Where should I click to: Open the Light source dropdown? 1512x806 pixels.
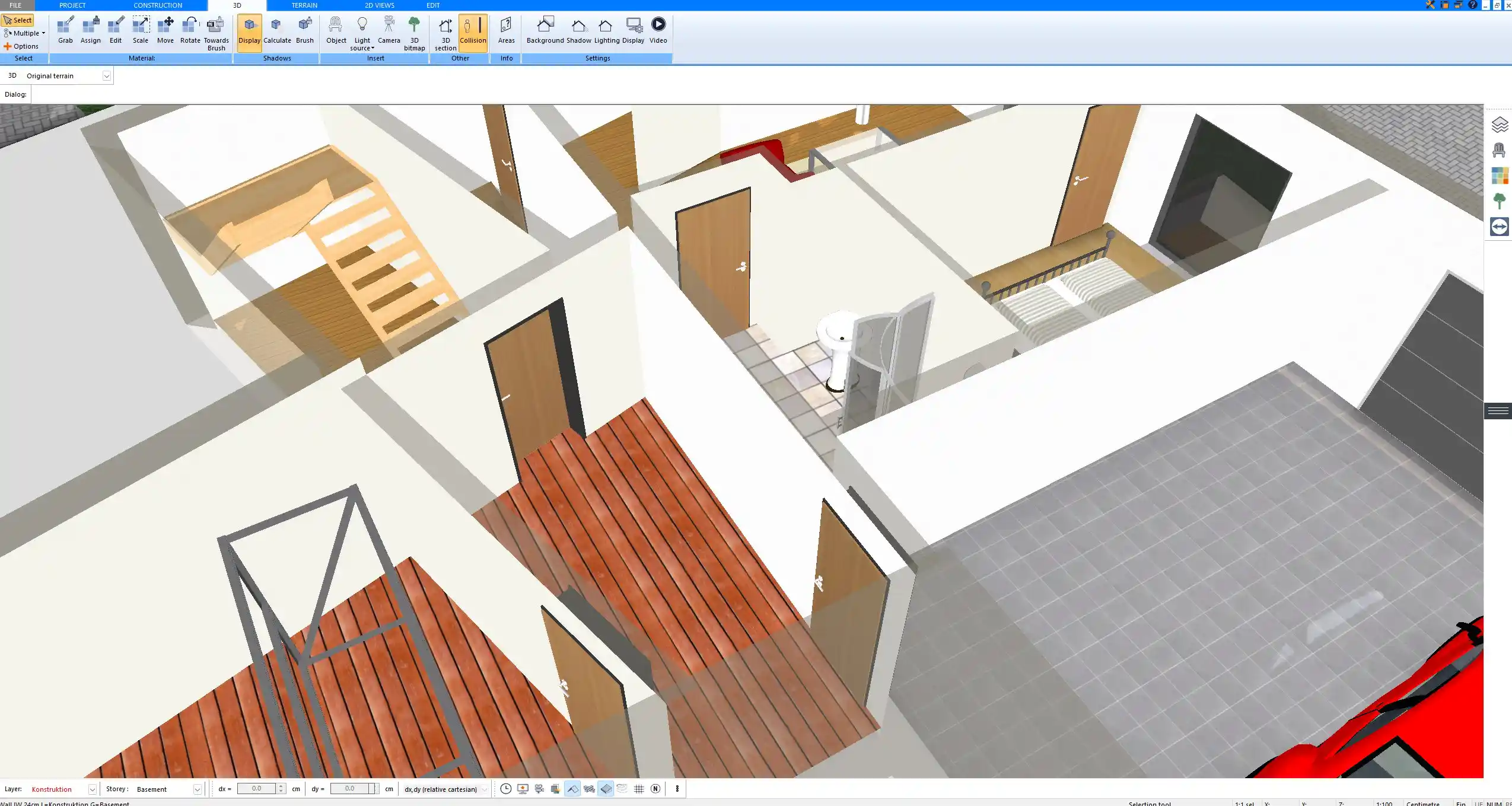362,34
